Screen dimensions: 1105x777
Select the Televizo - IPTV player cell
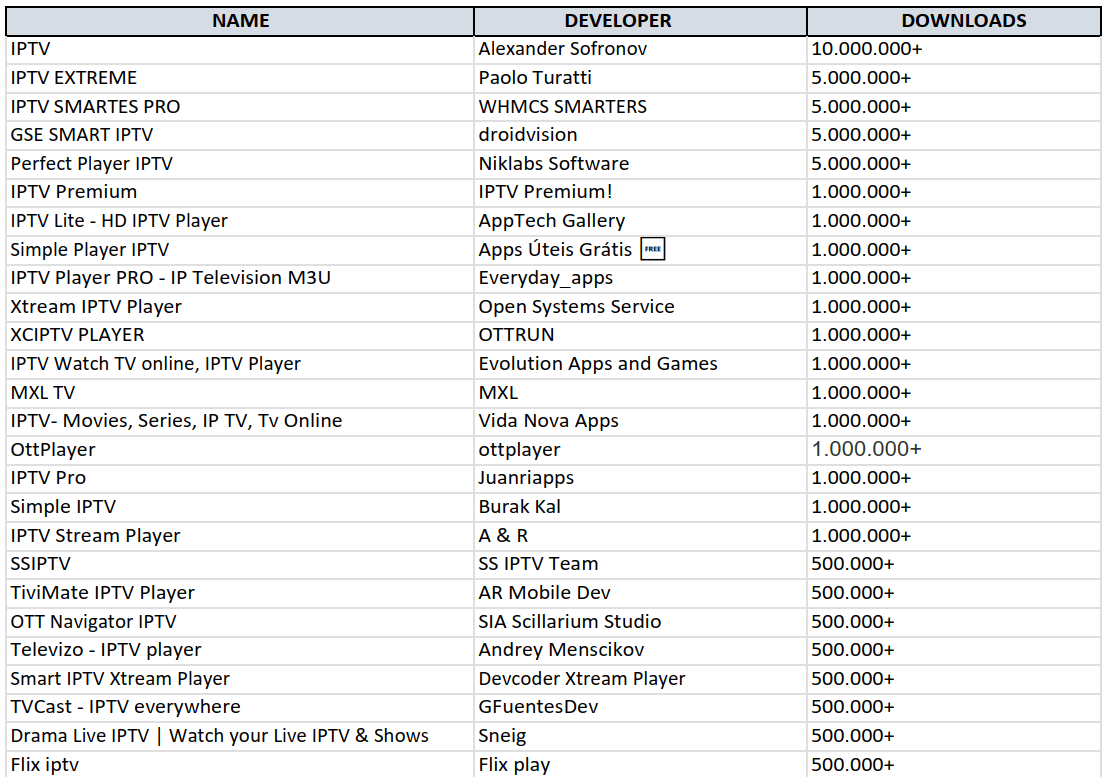[x=106, y=650]
